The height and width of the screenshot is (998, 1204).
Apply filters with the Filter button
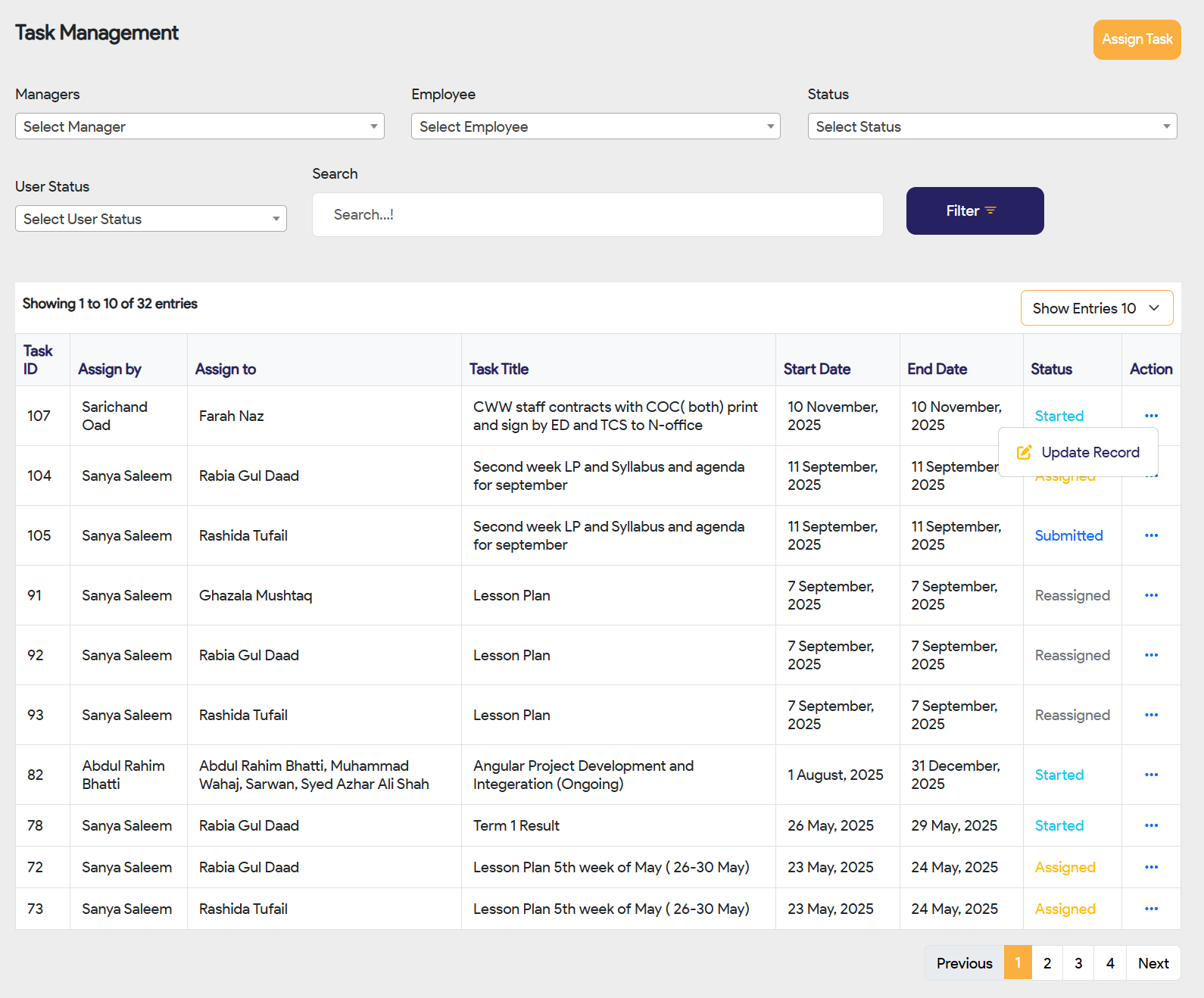click(974, 211)
